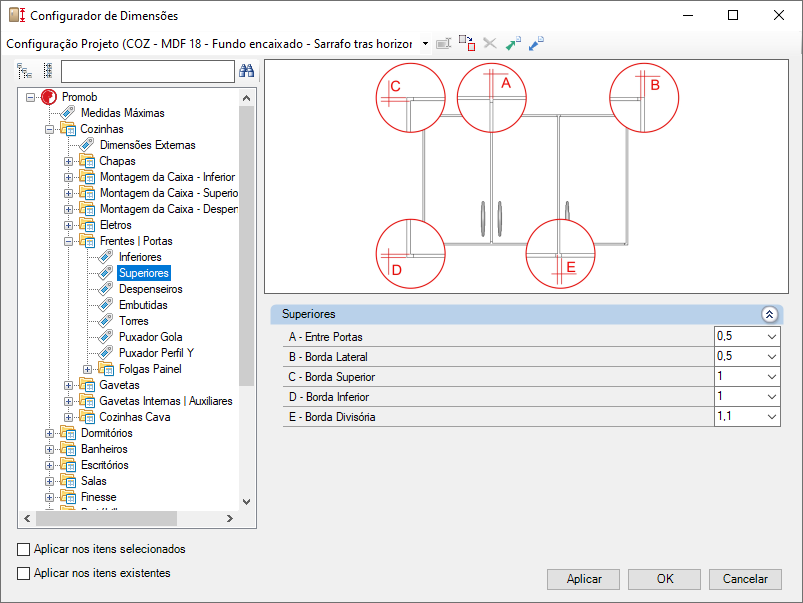The image size is (803, 603).
Task: Click the tag icon beside Puxador Gola
Action: coord(106,337)
